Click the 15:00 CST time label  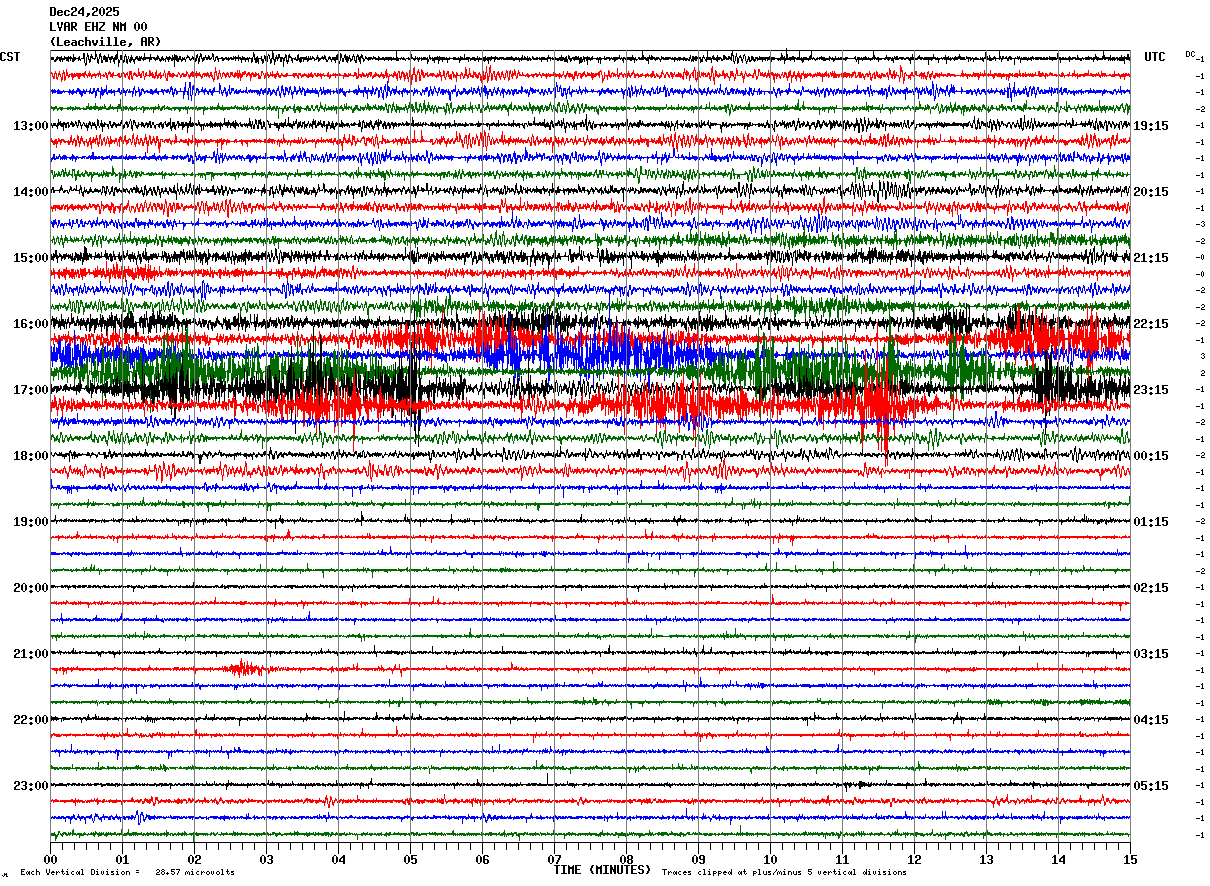[x=31, y=258]
